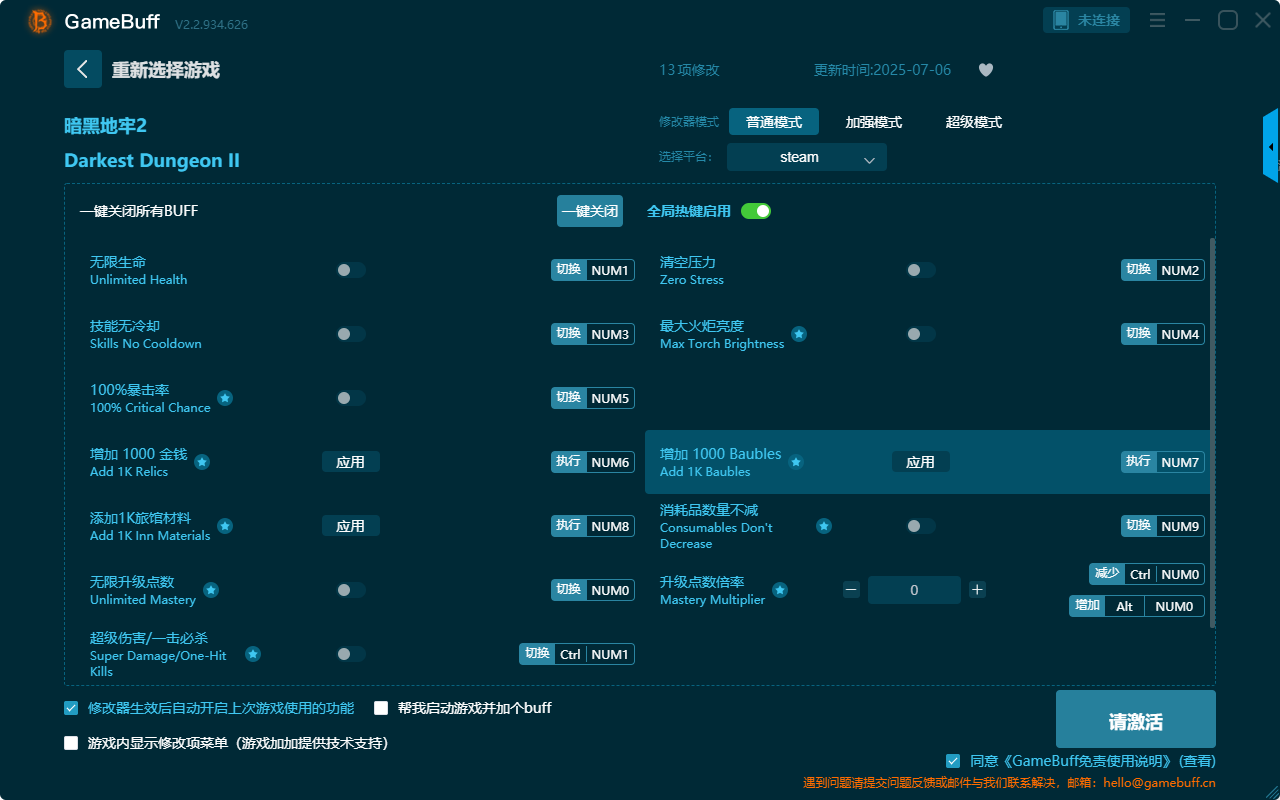
Task: Click the Mastery Multiplier value field
Action: click(914, 590)
